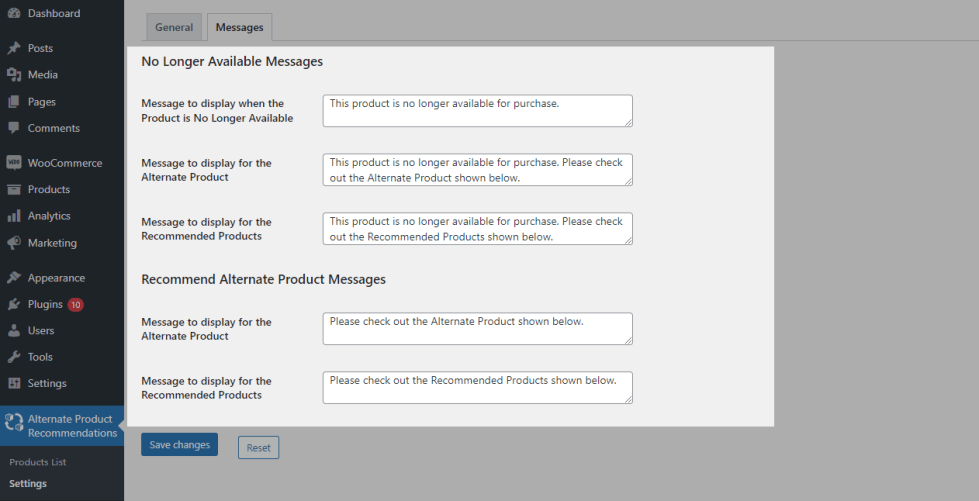Open Alternate Product Recommendations menu item
979x501 pixels.
72,426
